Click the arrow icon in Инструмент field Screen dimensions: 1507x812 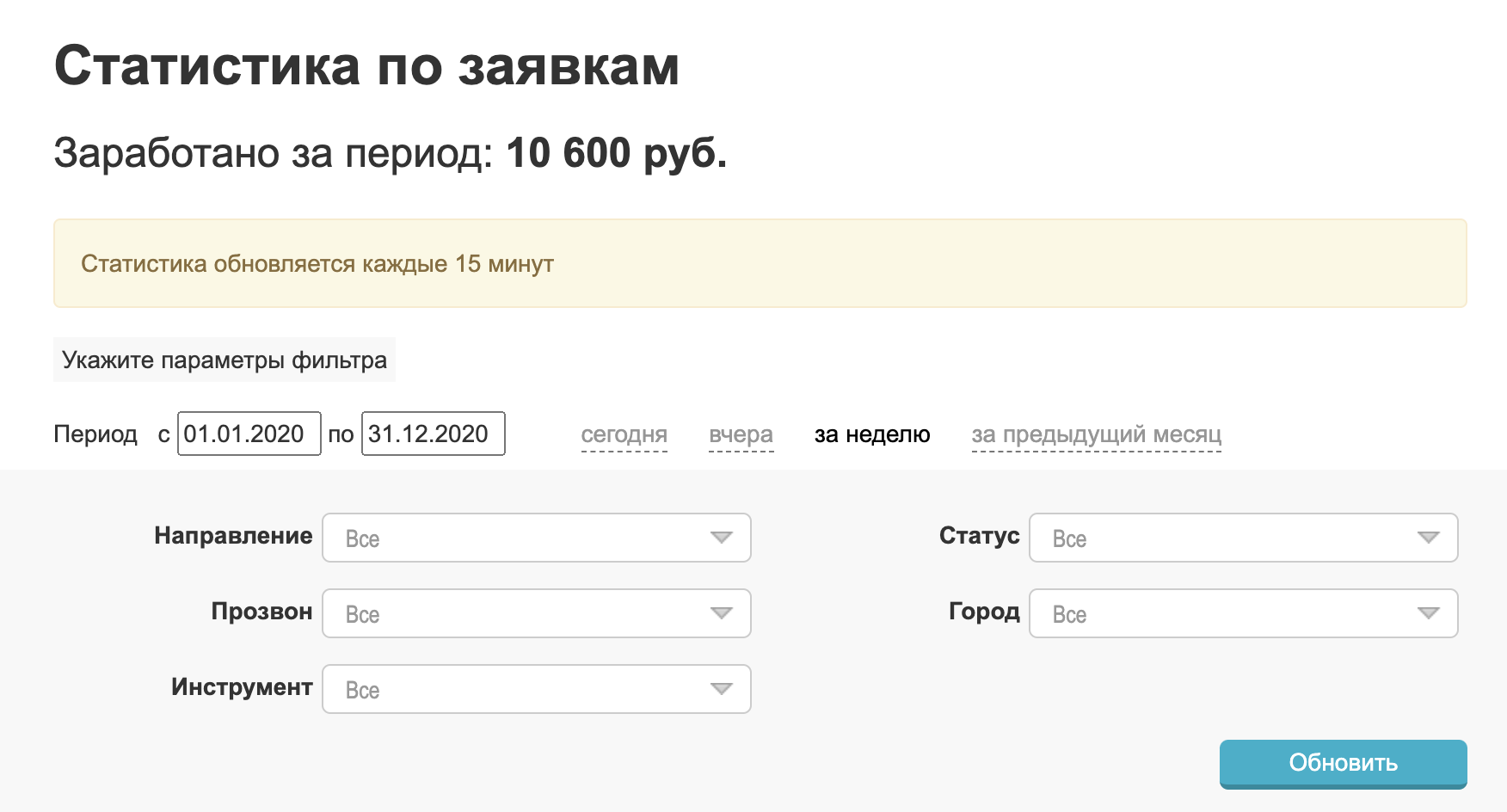coord(722,689)
